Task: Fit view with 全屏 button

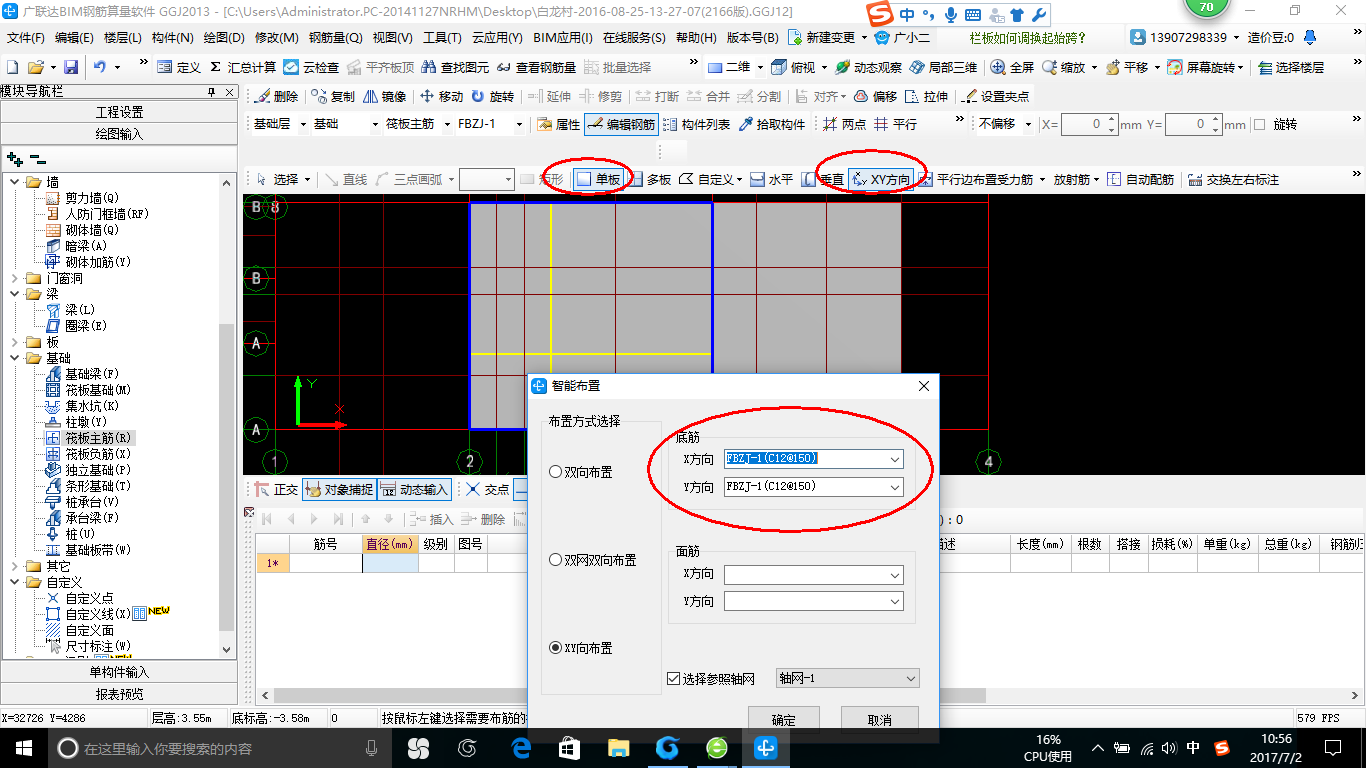Action: pyautogui.click(x=1013, y=67)
